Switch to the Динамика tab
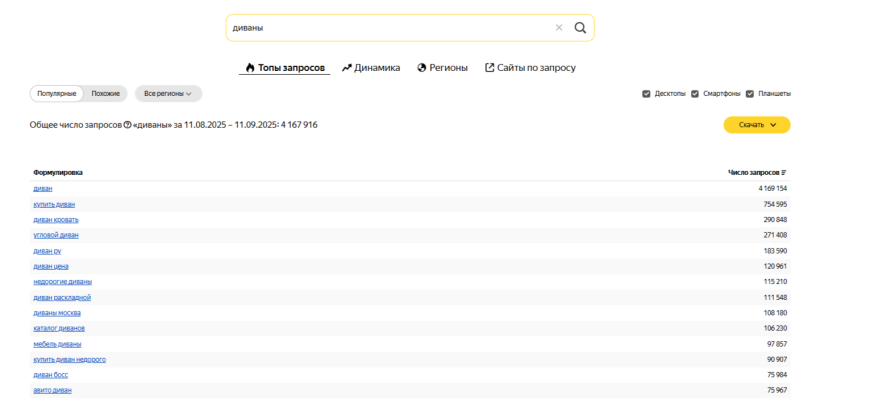This screenshot has height=400, width=870. [371, 68]
